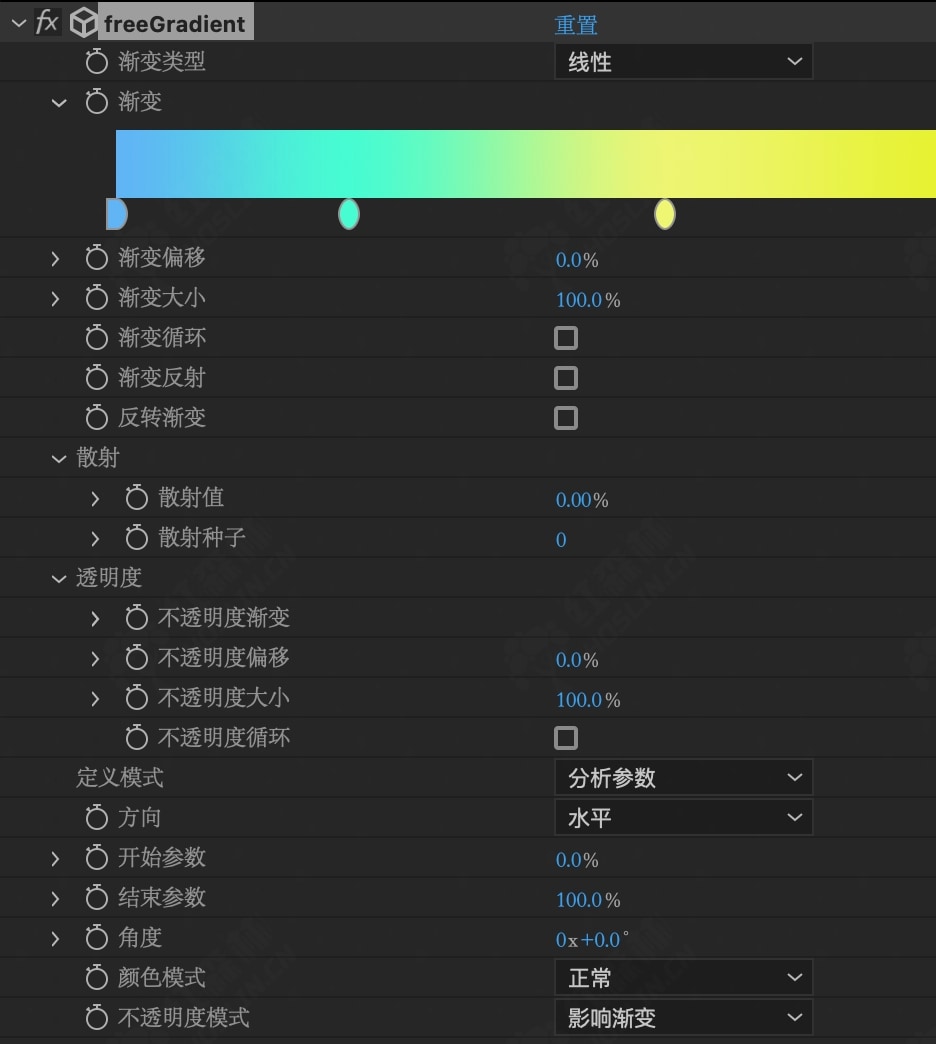This screenshot has width=936, height=1044.
Task: Click the stopwatch beside 散射值
Action: [x=136, y=498]
